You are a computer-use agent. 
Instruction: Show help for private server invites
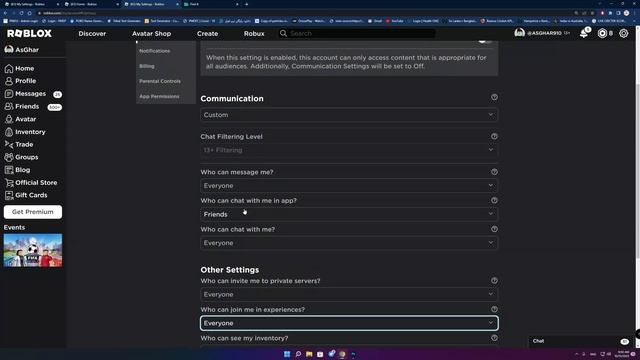tap(494, 281)
